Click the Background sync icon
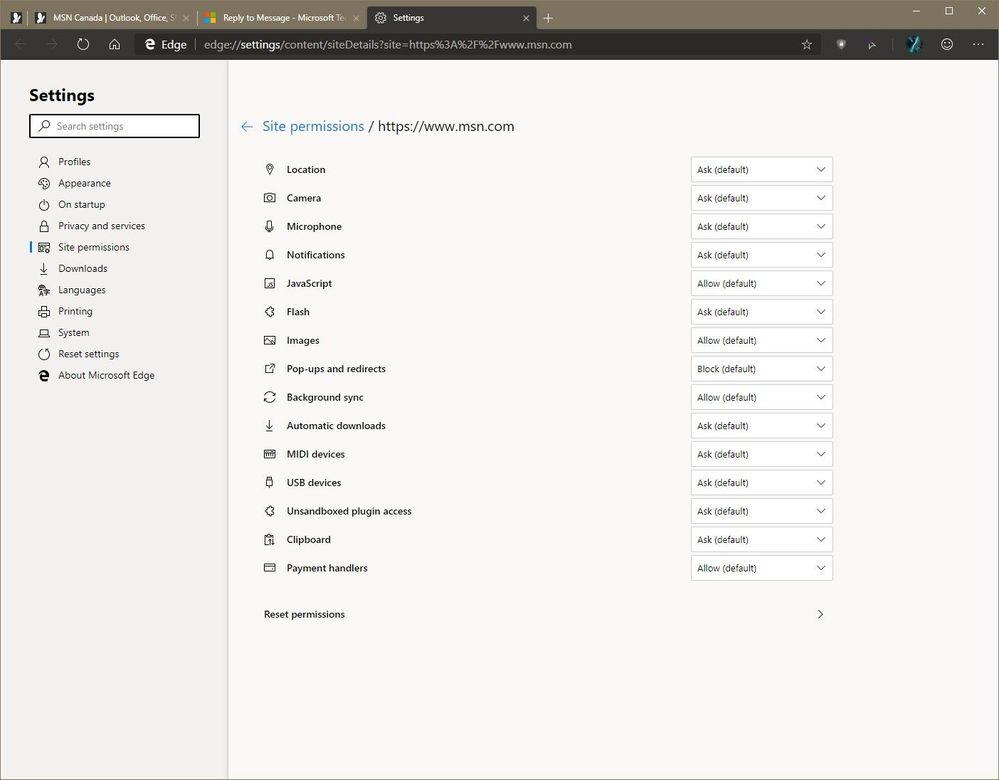The image size is (999, 780). (x=270, y=397)
